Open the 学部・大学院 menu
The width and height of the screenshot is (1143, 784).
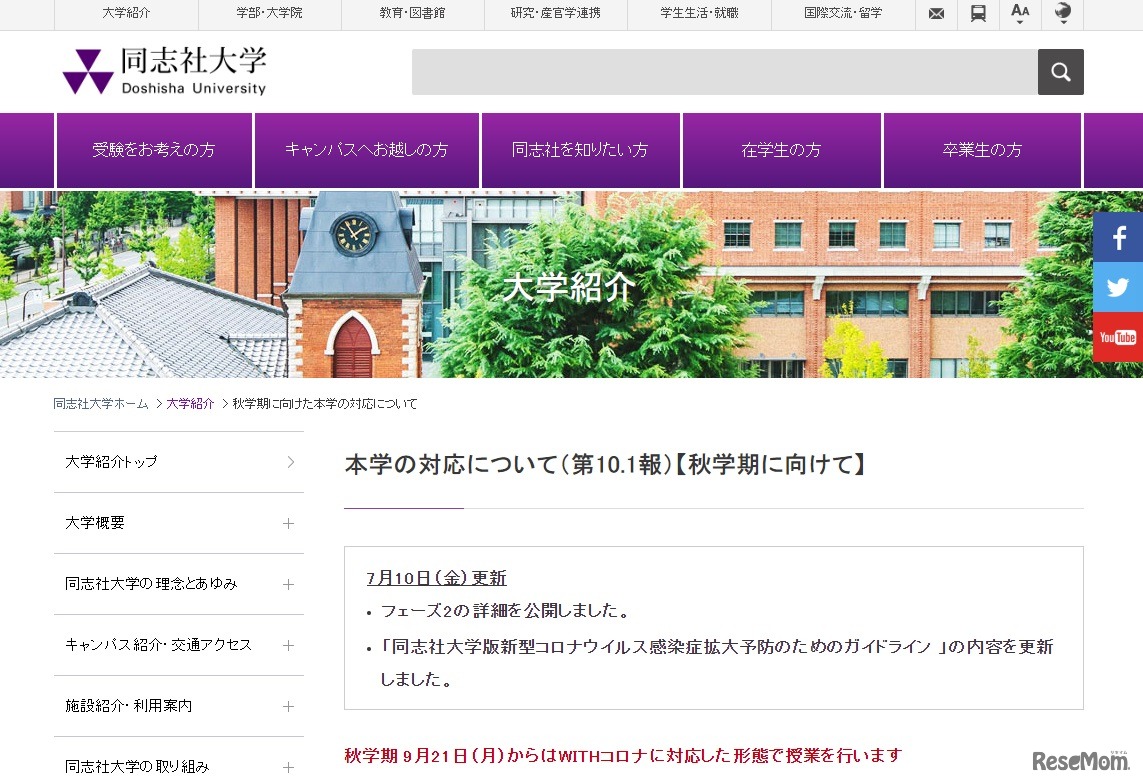coord(268,14)
